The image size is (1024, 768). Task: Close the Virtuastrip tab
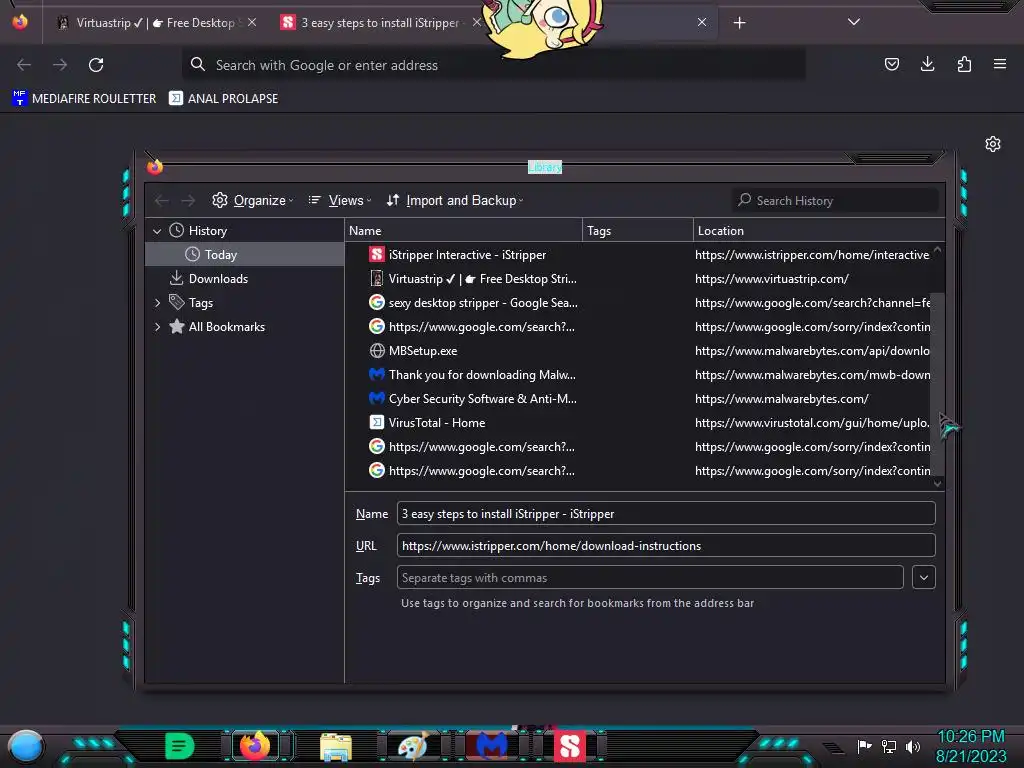tap(251, 22)
